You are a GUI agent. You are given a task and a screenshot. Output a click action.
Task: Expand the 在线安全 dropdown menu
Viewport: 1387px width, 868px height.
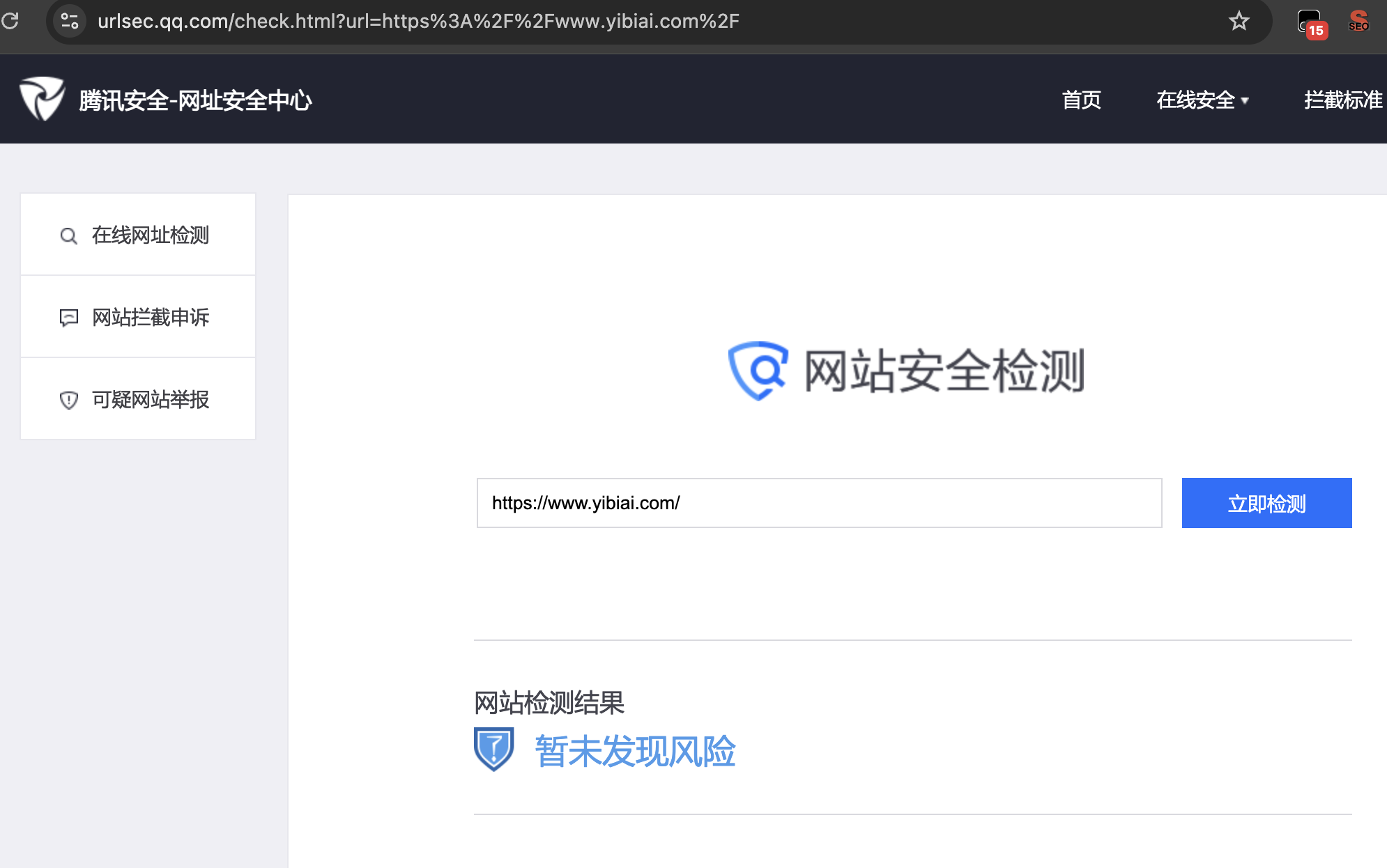click(1195, 100)
